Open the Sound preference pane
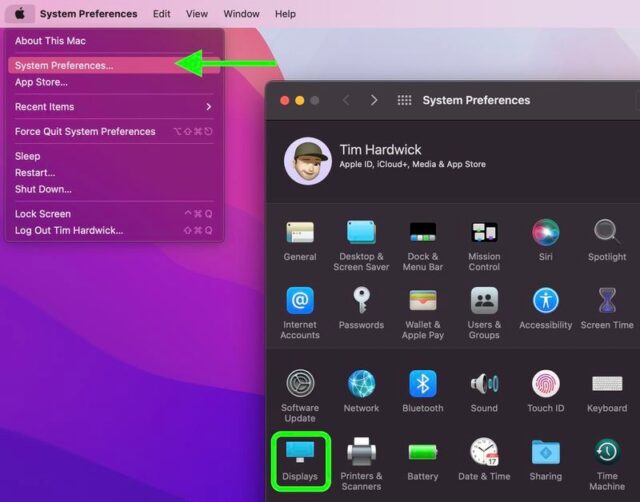The image size is (640, 502). 484,391
